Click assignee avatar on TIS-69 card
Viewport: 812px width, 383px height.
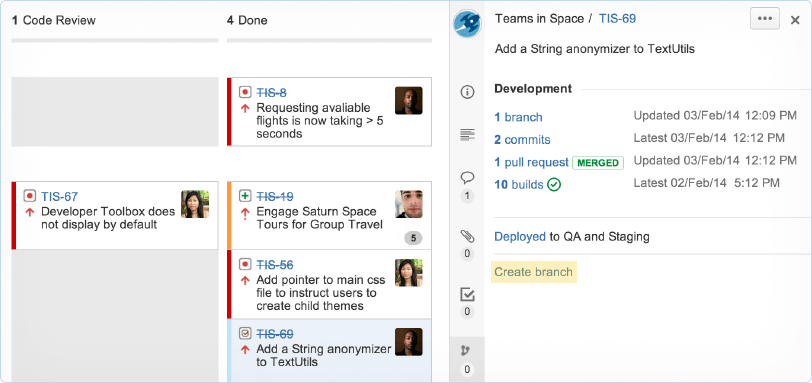(x=409, y=342)
